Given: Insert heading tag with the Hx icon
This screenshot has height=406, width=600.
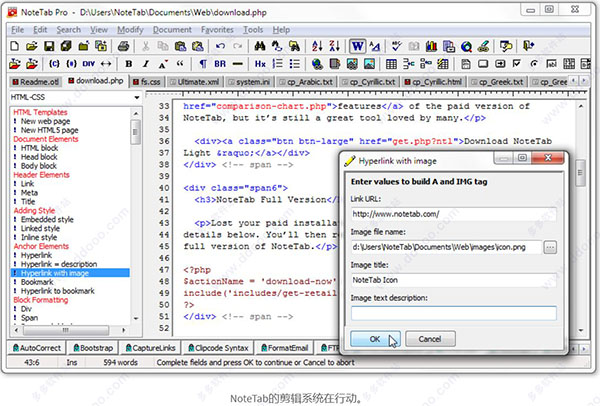Looking at the screenshot, I should [x=260, y=64].
